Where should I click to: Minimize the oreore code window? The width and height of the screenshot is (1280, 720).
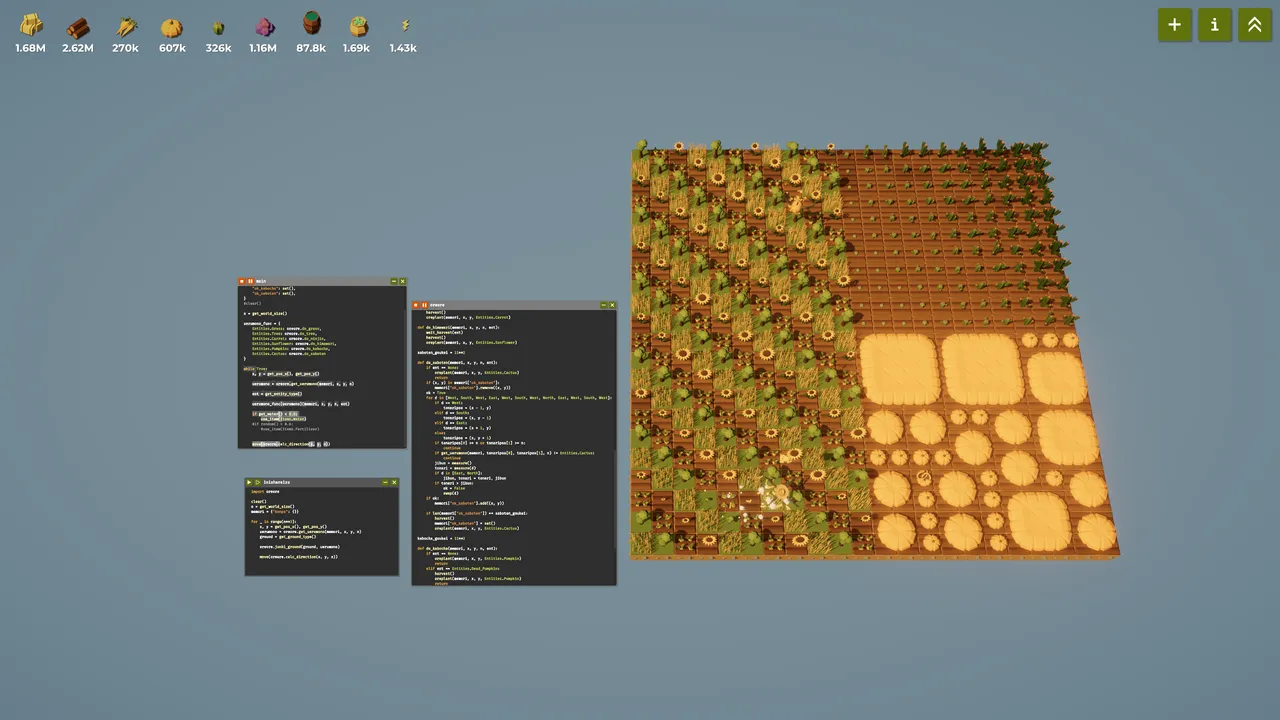[603, 305]
